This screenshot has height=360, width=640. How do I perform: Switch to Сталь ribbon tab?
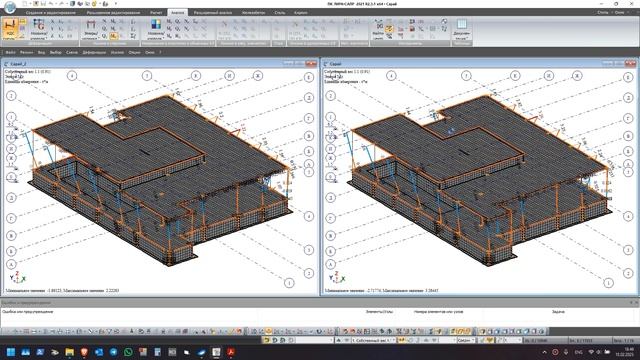[280, 13]
